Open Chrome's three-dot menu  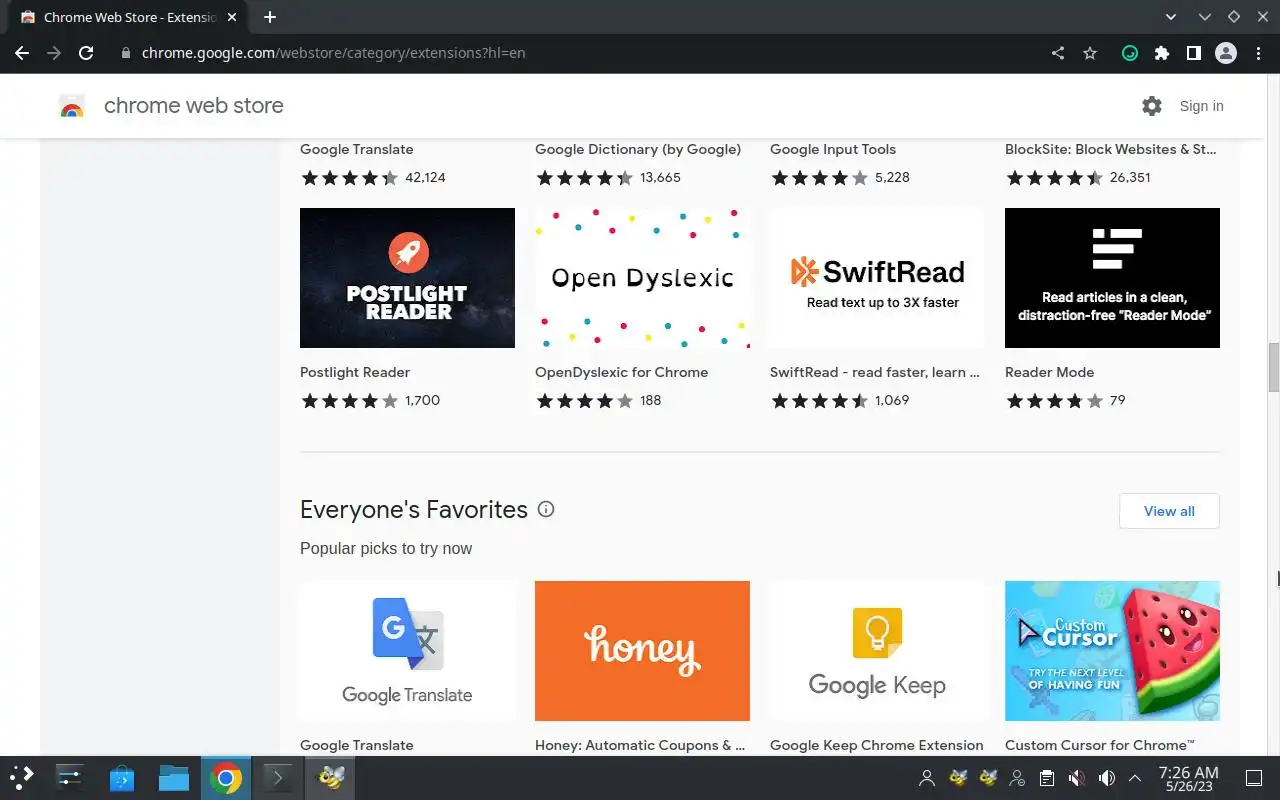pyautogui.click(x=1257, y=53)
